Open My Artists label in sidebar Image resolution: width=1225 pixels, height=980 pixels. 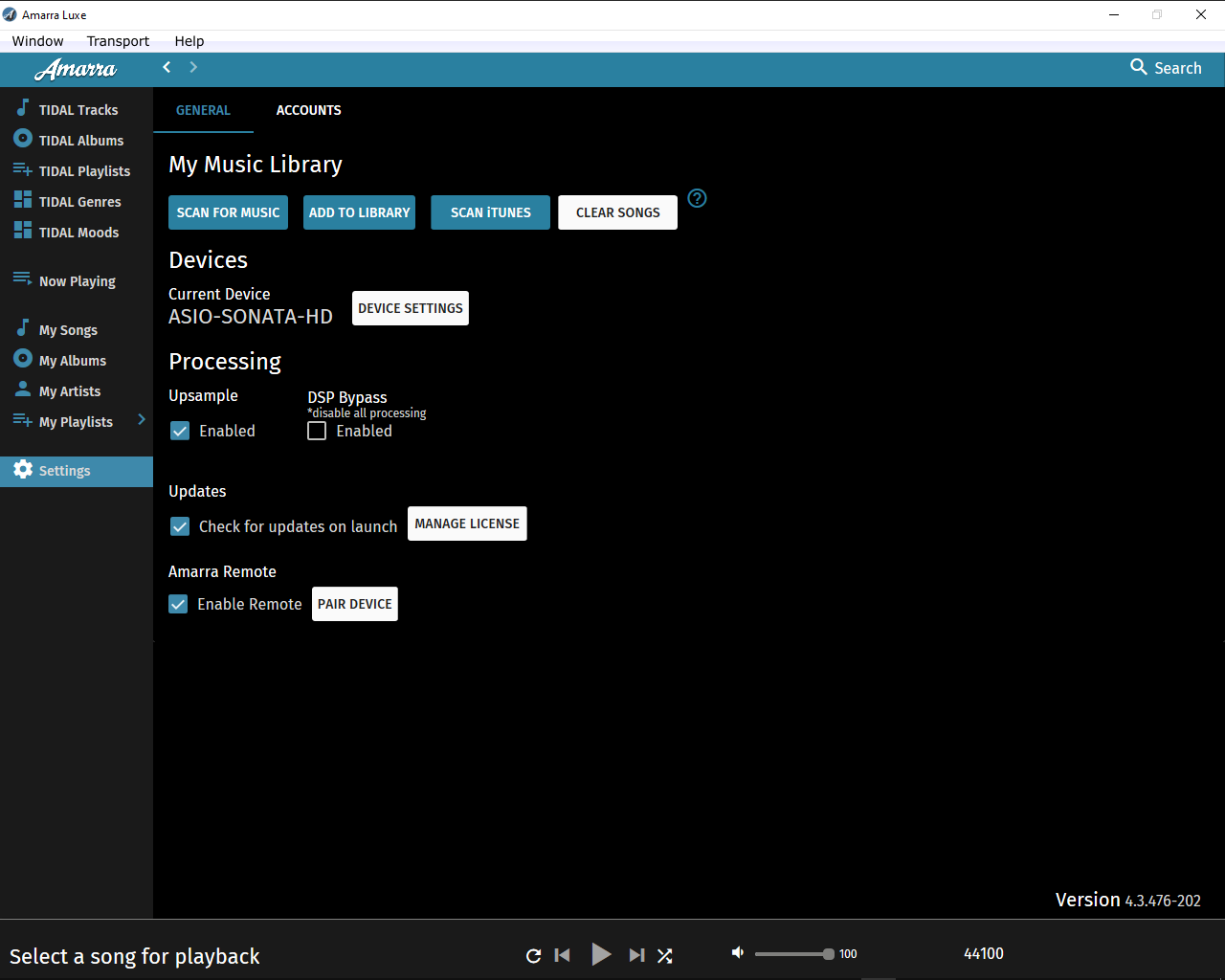coord(70,391)
